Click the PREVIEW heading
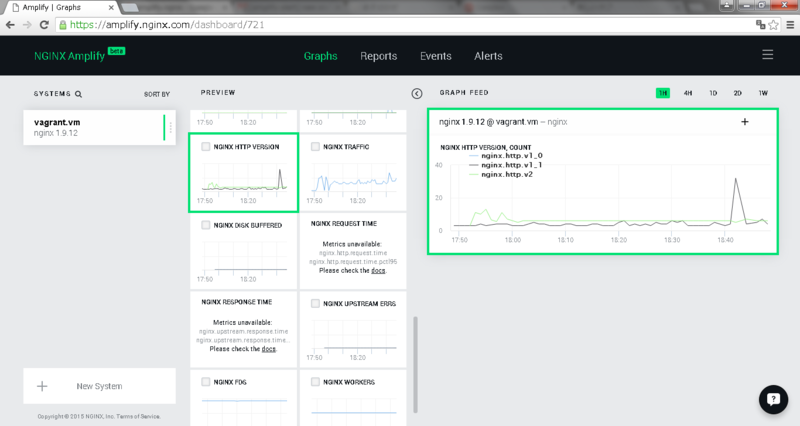 pos(218,93)
